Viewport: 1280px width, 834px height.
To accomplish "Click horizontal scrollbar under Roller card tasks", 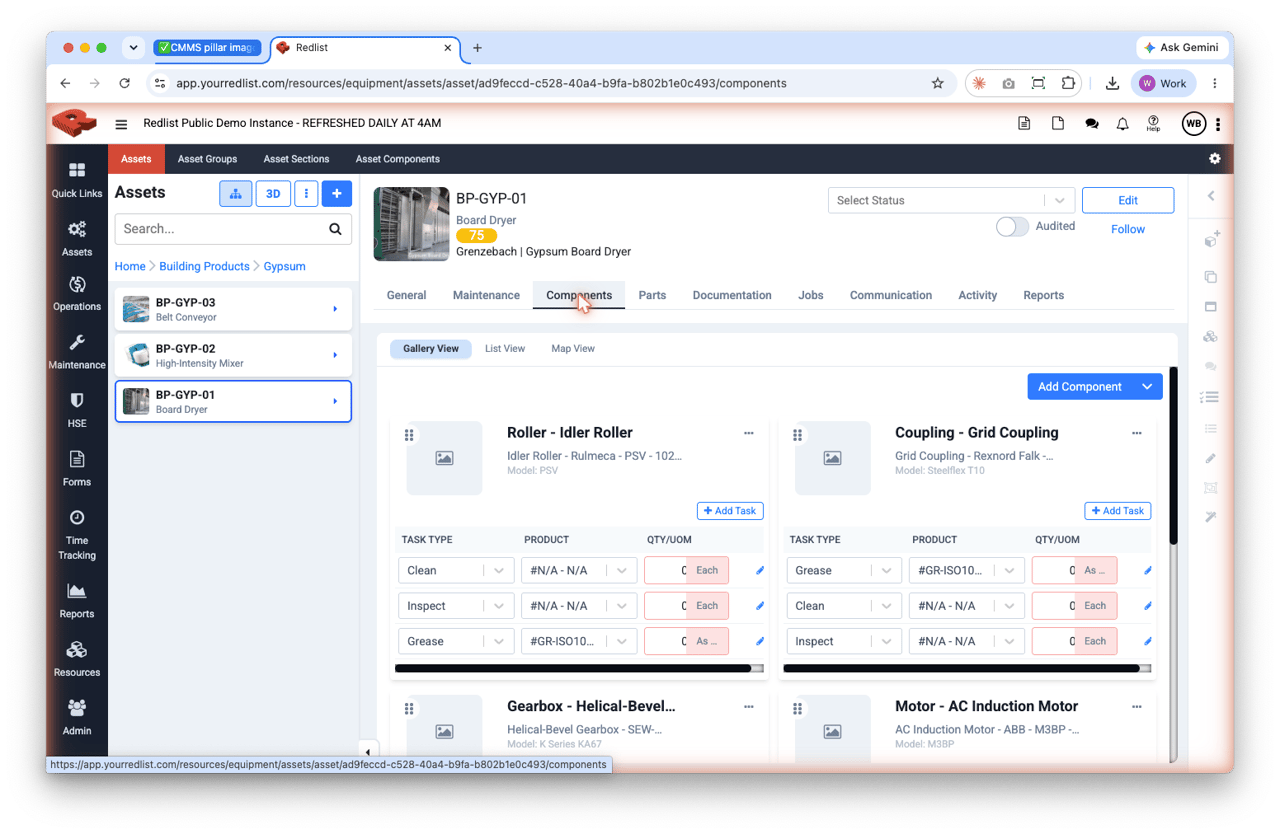I will (573, 668).
